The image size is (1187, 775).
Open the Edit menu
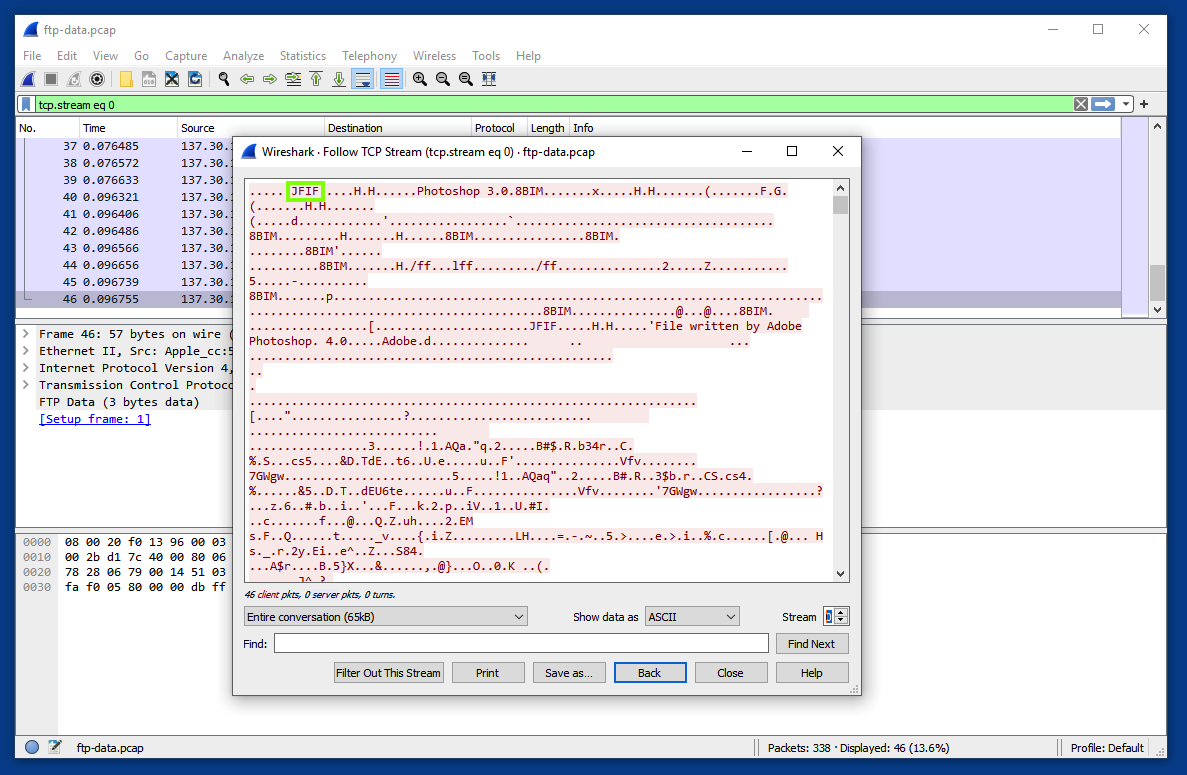[x=67, y=56]
